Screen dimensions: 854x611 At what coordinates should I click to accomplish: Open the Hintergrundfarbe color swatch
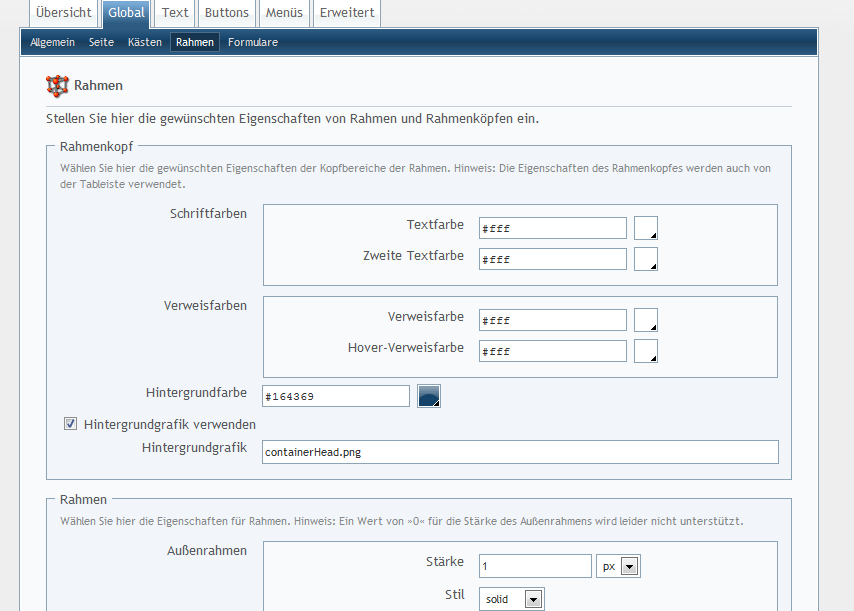tap(428, 396)
